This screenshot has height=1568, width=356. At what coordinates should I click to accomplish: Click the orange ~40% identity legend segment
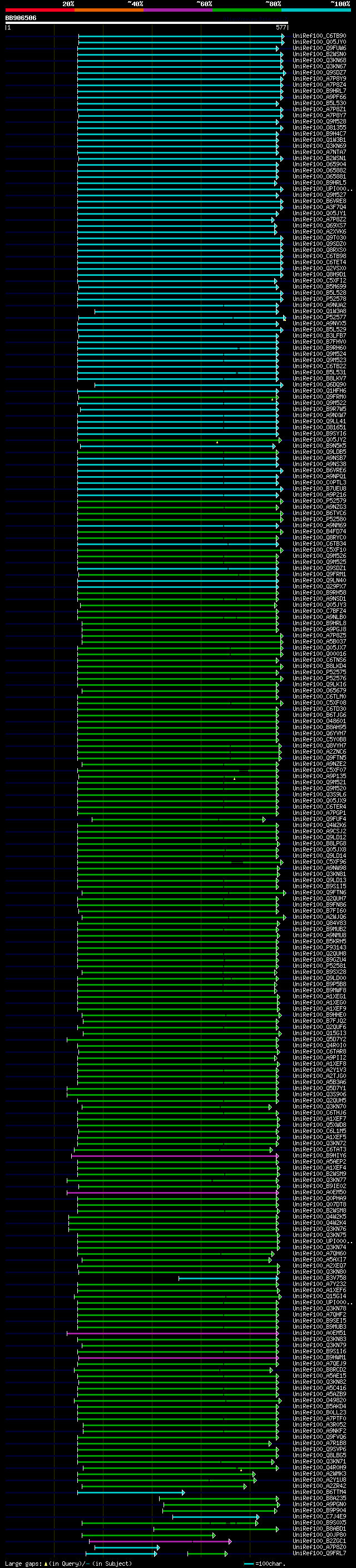(x=109, y=10)
